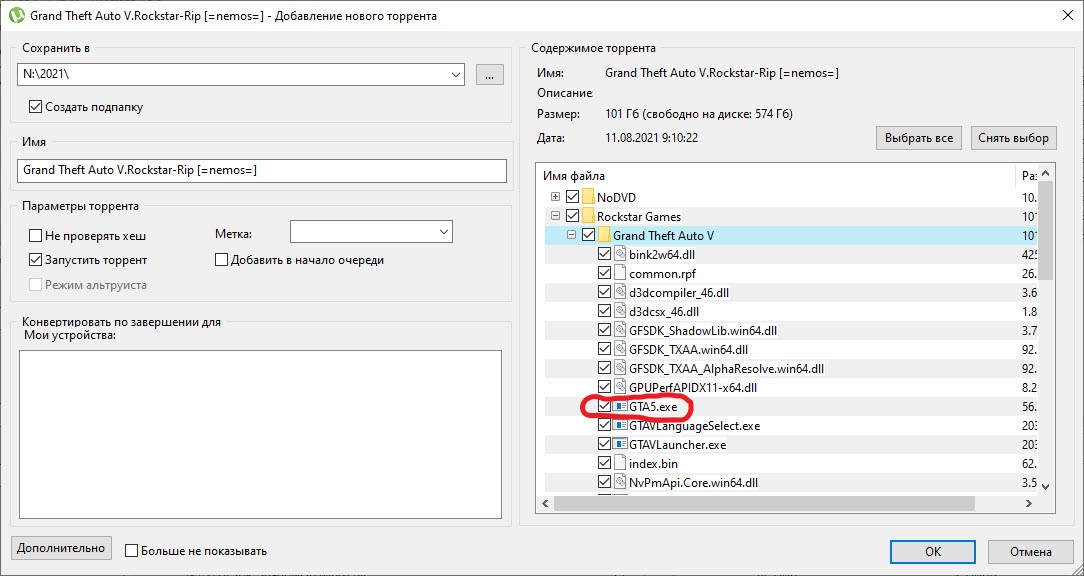Viewport: 1084px width, 576px height.
Task: Deselect the index.bin checkbox
Action: 604,464
